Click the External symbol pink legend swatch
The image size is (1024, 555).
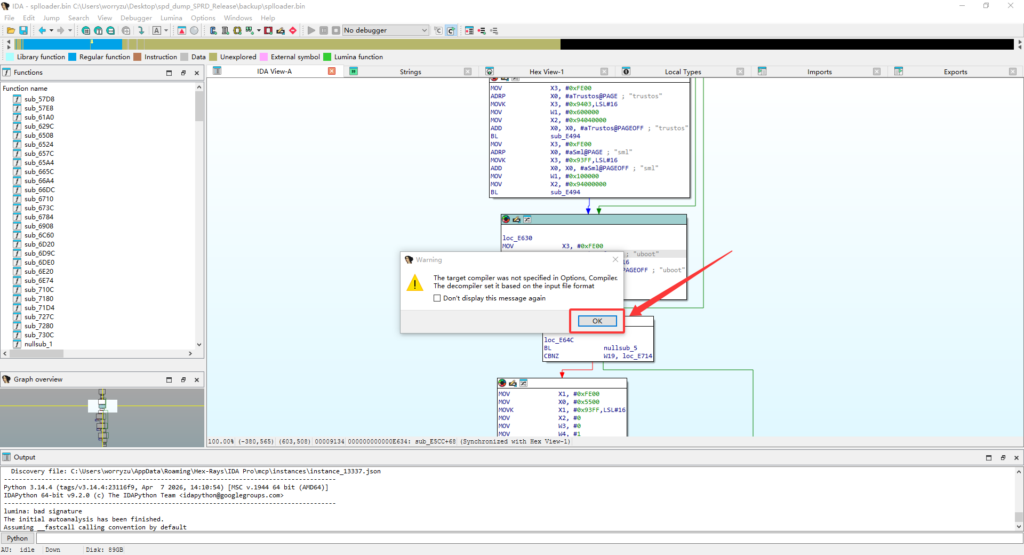[x=264, y=57]
